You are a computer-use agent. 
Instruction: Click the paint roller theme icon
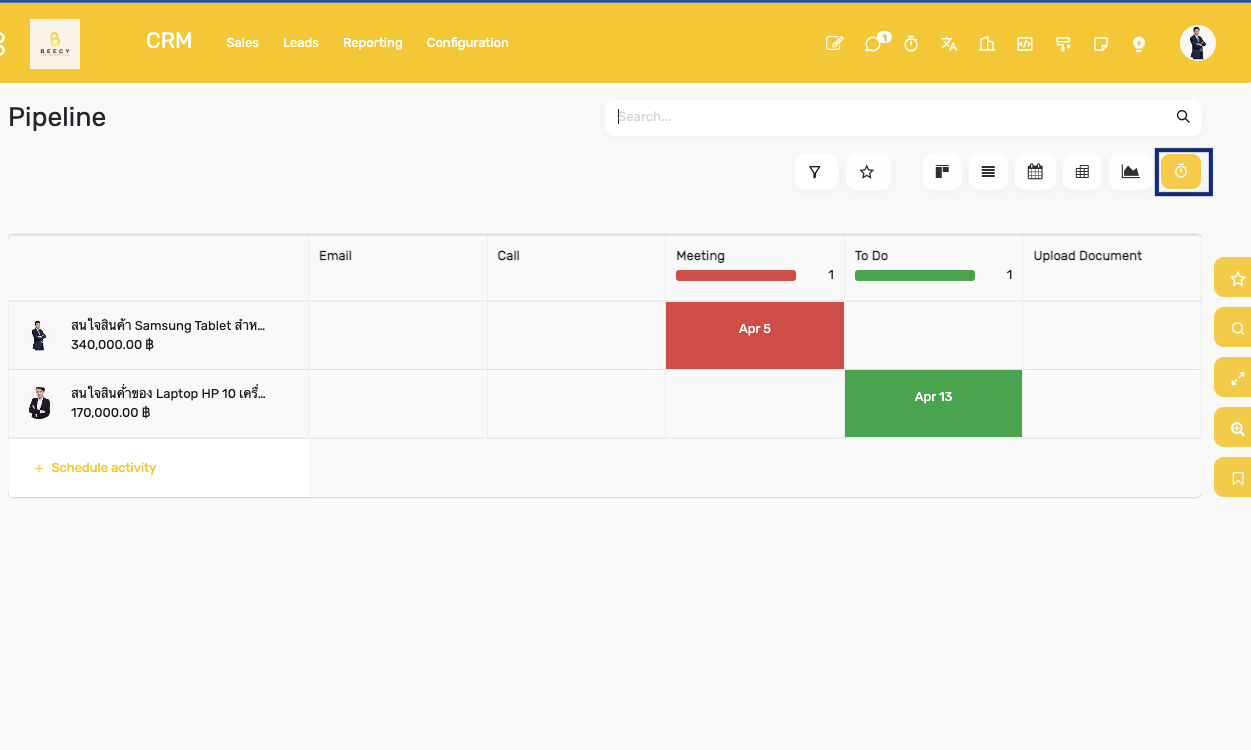(x=1063, y=43)
